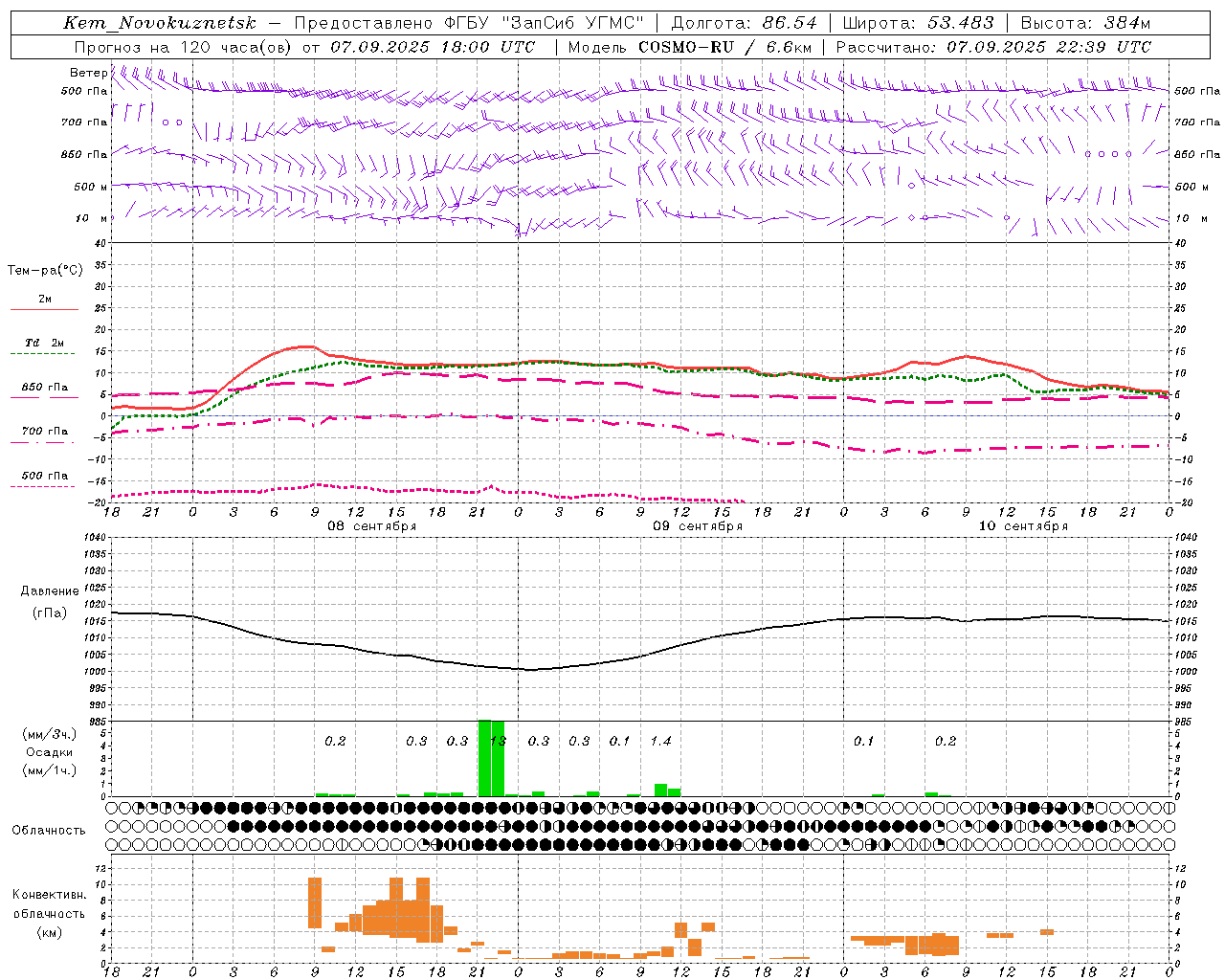
Task: Click the 'Тем-ра(°C)' temperature label
Action: click(45, 271)
